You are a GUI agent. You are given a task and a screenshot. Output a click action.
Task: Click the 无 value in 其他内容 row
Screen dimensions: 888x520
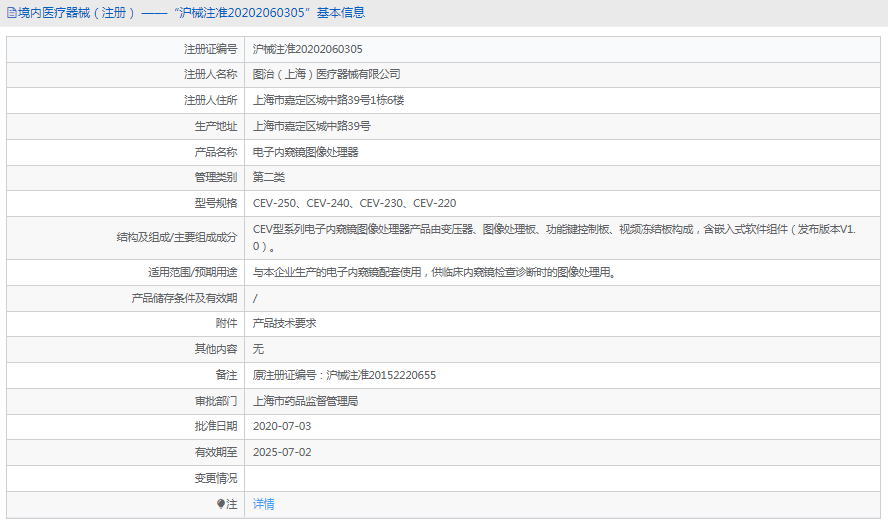pos(258,349)
